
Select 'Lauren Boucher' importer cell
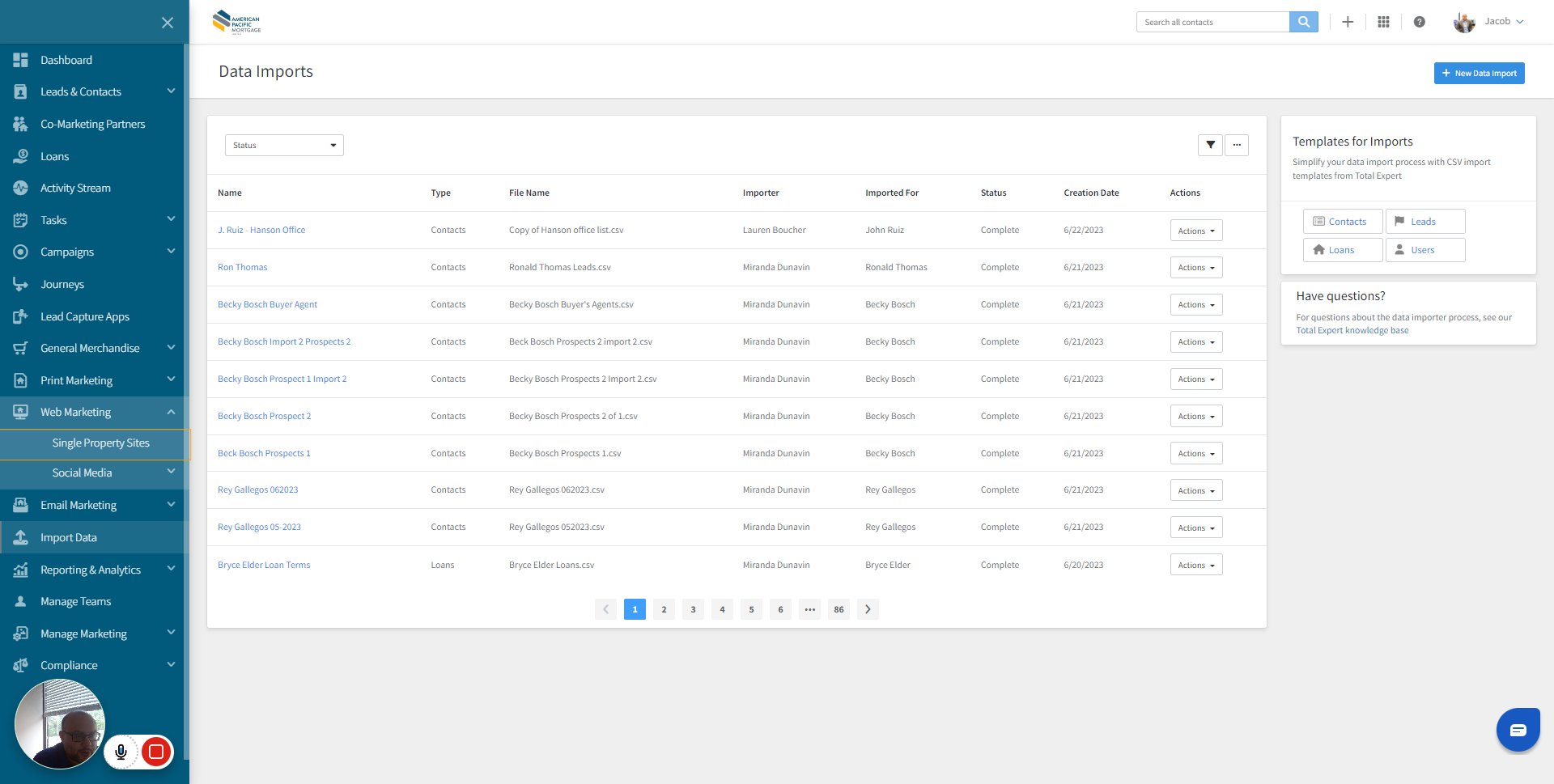point(774,230)
